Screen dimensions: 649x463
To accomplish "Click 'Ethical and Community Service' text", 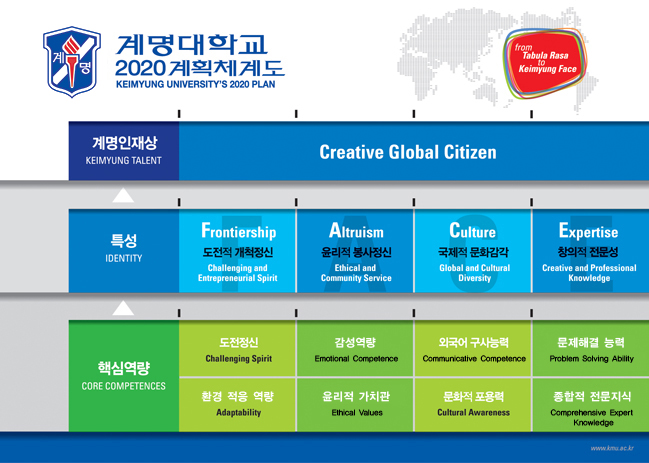I will pyautogui.click(x=356, y=273).
